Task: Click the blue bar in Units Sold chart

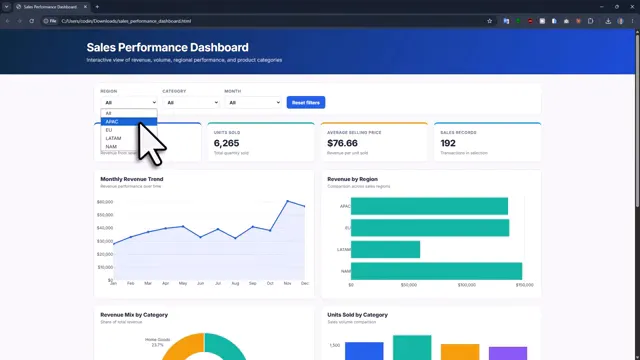Action: [364, 351]
